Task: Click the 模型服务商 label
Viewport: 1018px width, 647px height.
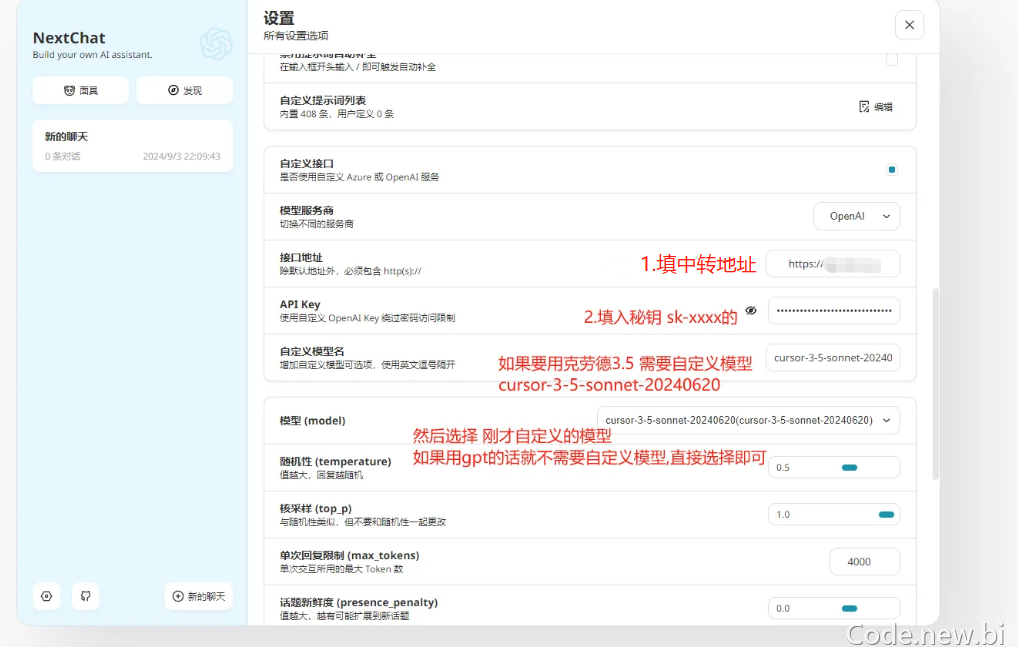Action: [x=306, y=210]
